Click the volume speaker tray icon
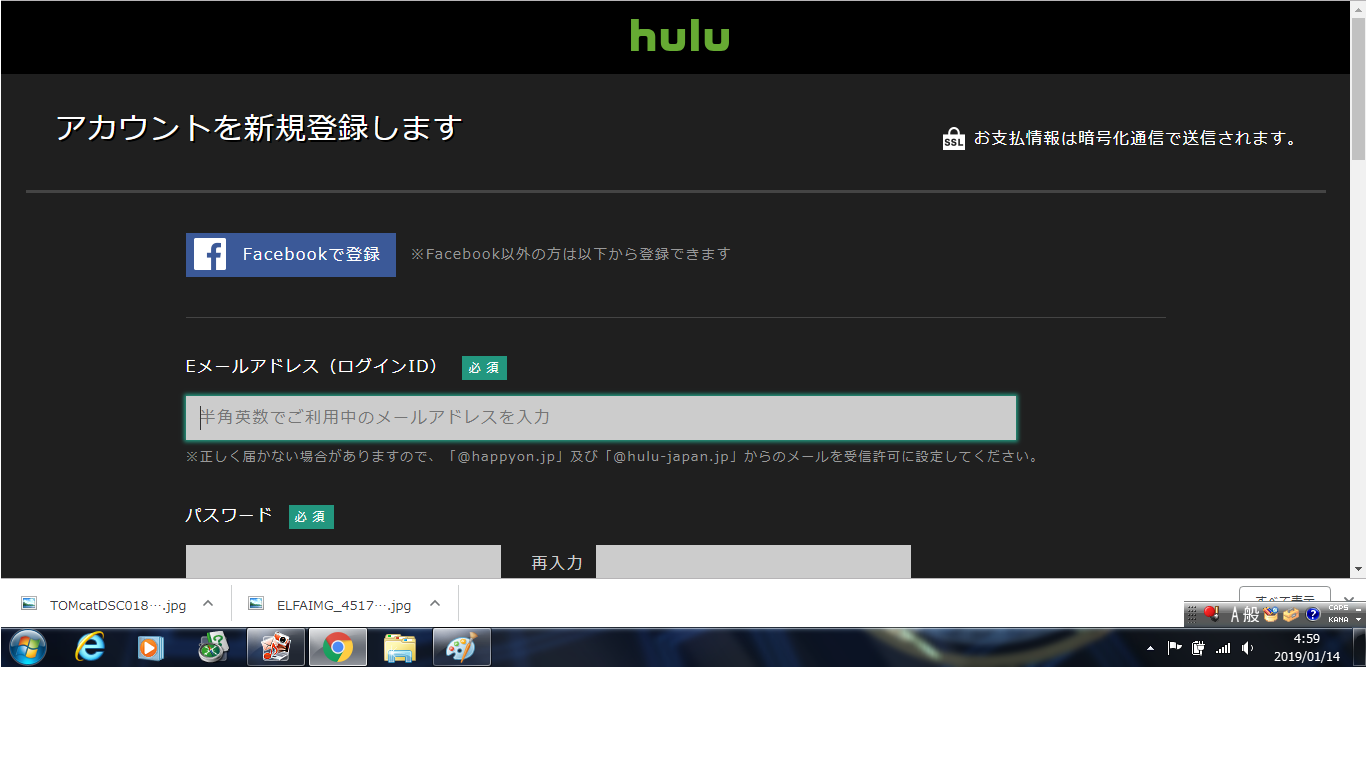This screenshot has height=768, width=1366. [x=1247, y=648]
